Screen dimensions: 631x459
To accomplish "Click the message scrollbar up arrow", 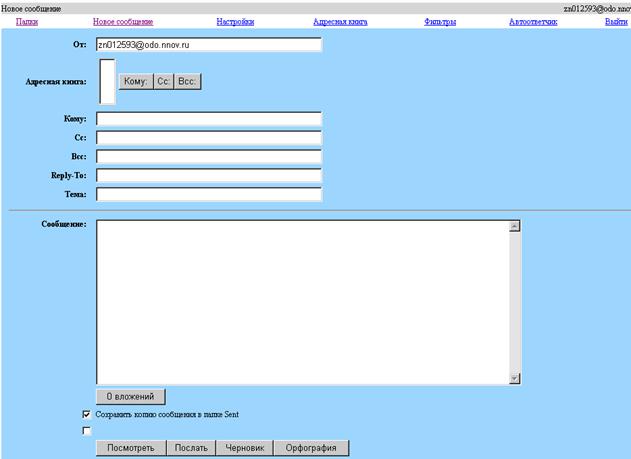I will [x=515, y=226].
